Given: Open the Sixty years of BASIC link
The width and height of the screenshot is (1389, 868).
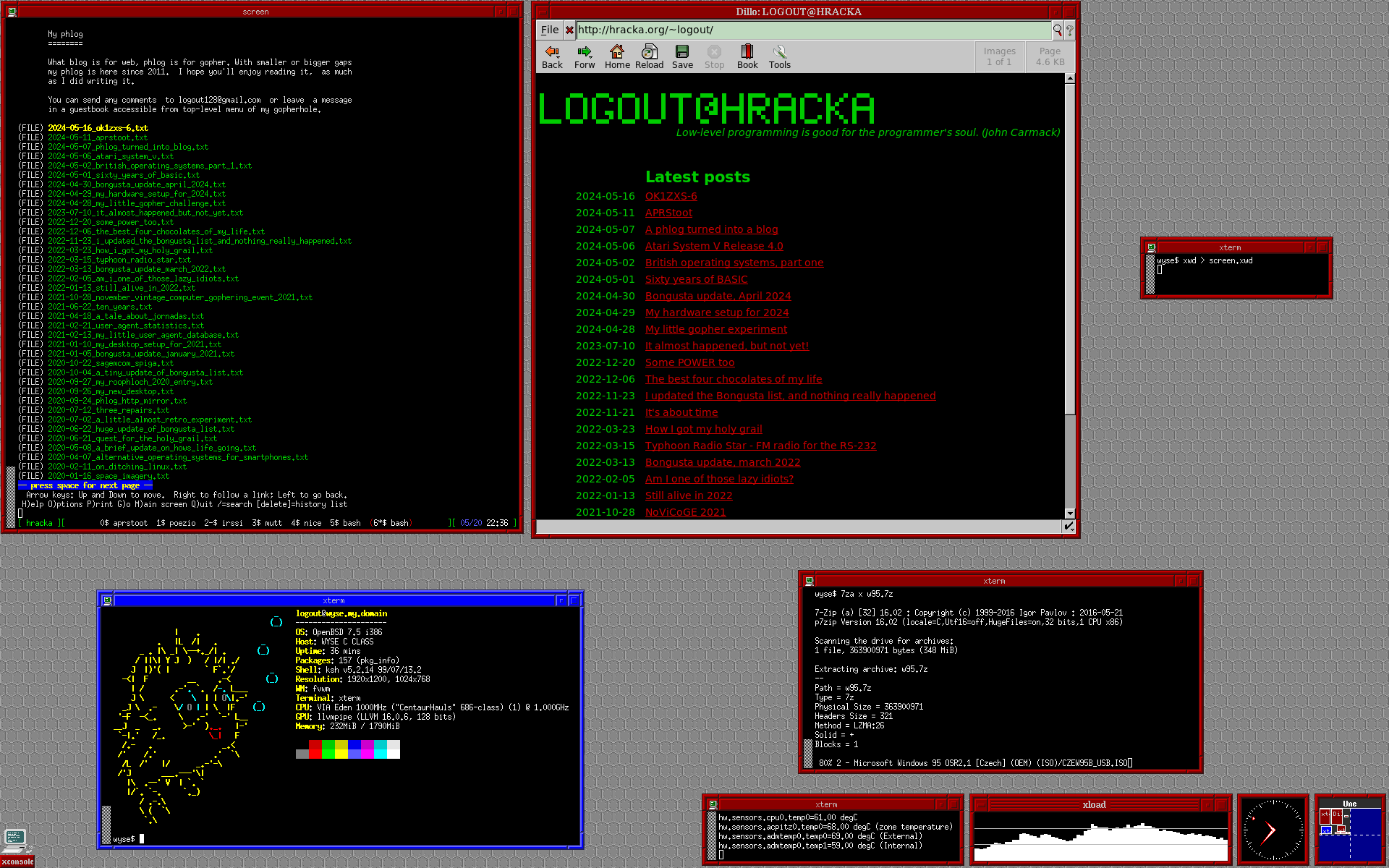Looking at the screenshot, I should point(696,279).
